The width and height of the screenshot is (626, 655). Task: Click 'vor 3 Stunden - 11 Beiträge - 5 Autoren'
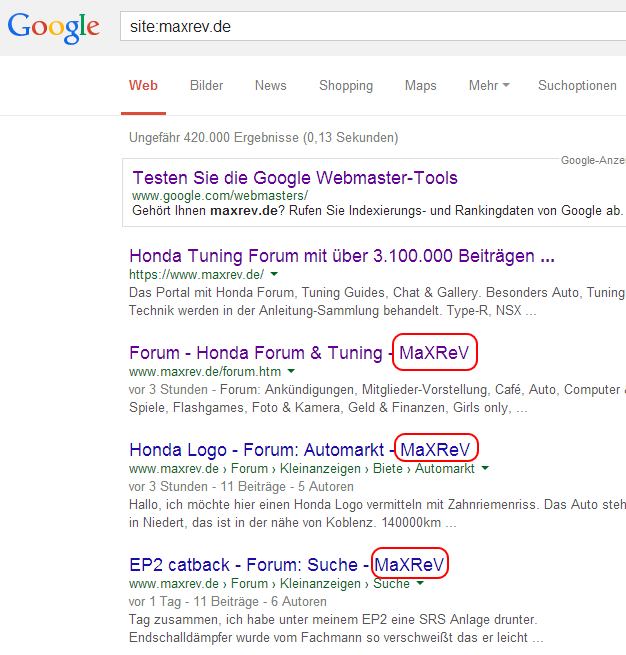[241, 487]
